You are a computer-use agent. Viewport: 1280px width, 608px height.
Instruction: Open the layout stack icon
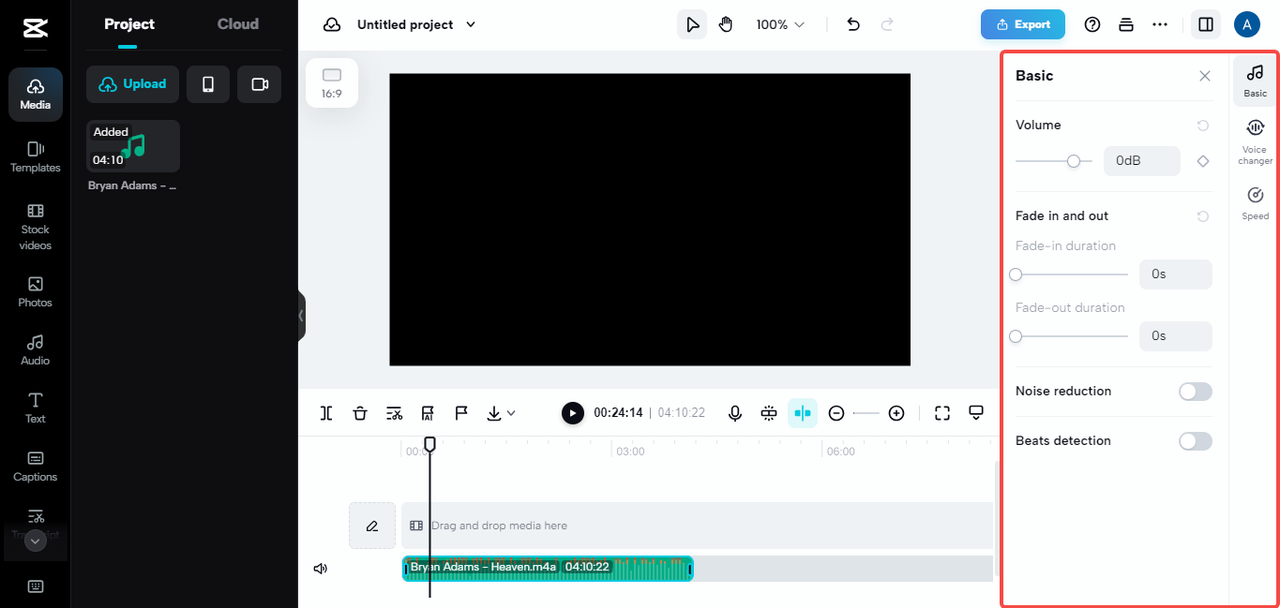1126,24
